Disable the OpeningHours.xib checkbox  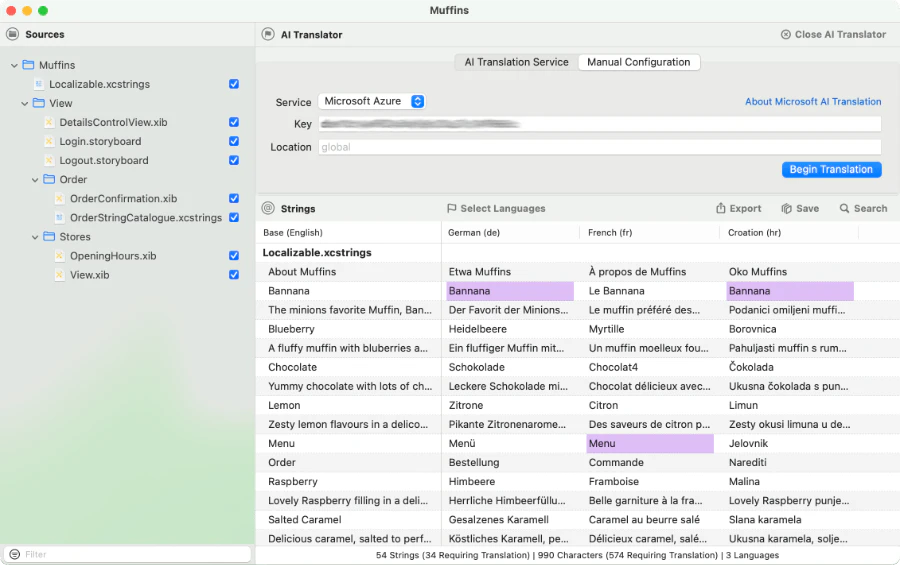[x=234, y=256]
